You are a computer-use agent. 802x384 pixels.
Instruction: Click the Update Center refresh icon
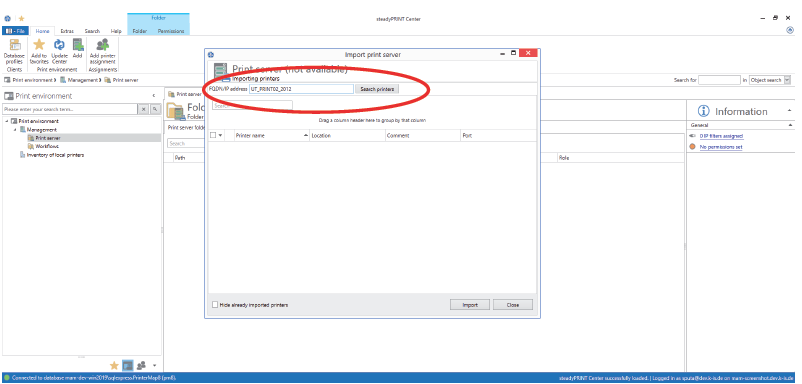[59, 45]
